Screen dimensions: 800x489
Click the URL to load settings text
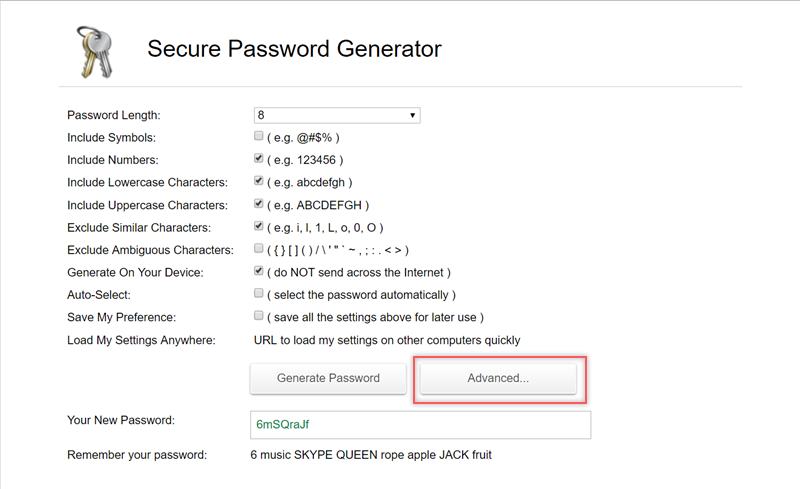[x=387, y=340]
